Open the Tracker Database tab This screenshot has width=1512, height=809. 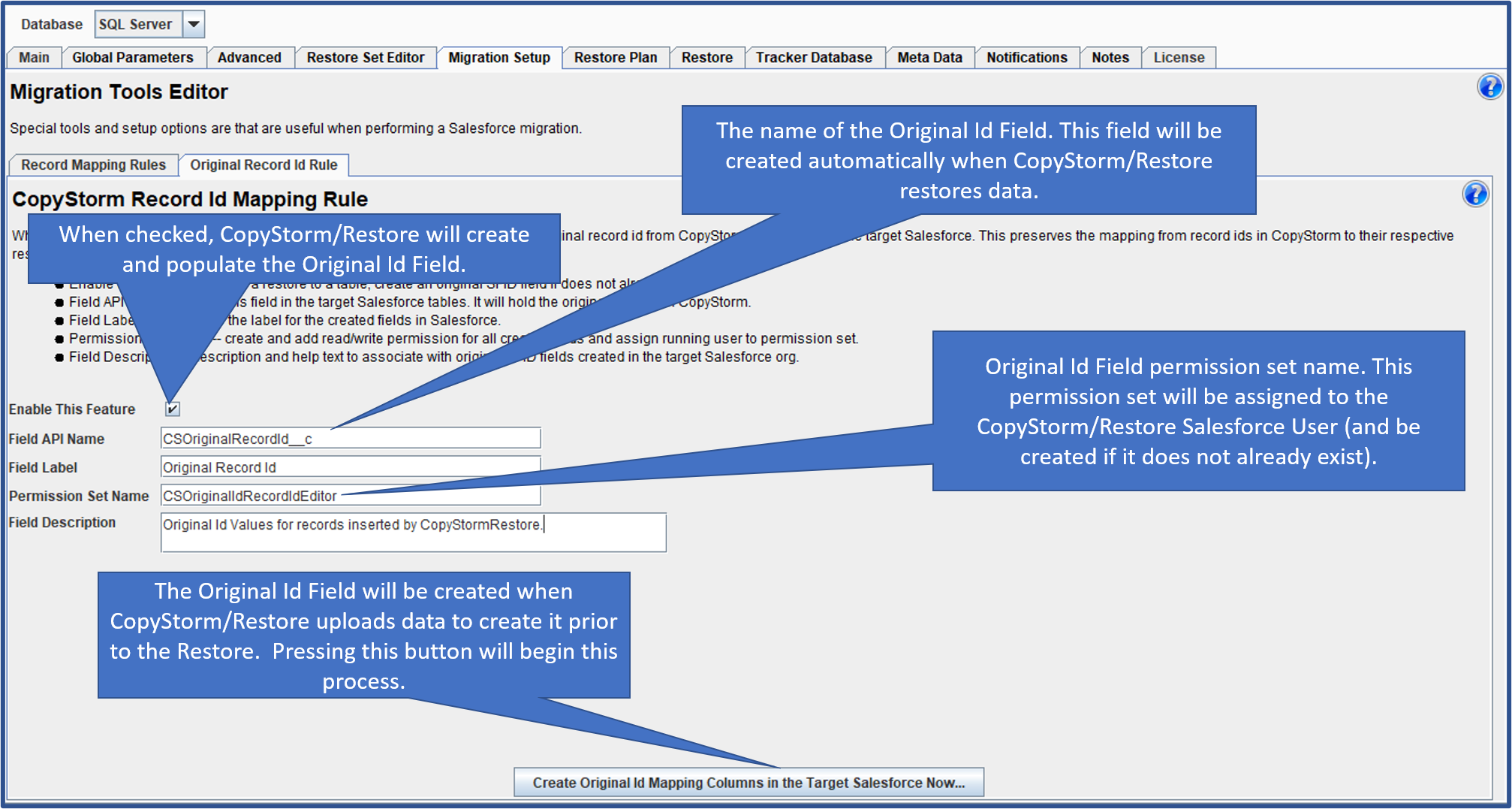814,58
